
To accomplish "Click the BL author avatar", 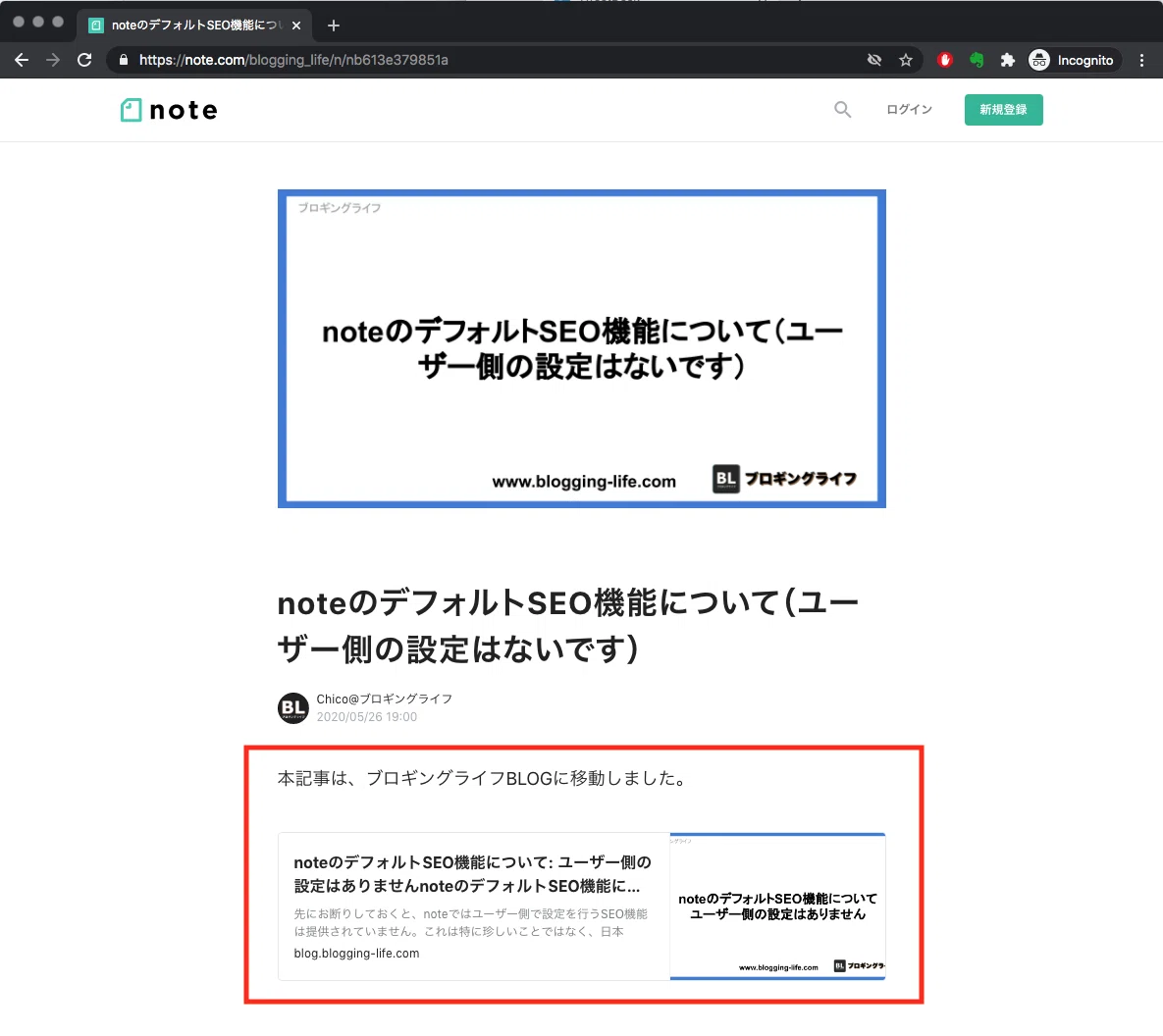I will (x=293, y=708).
